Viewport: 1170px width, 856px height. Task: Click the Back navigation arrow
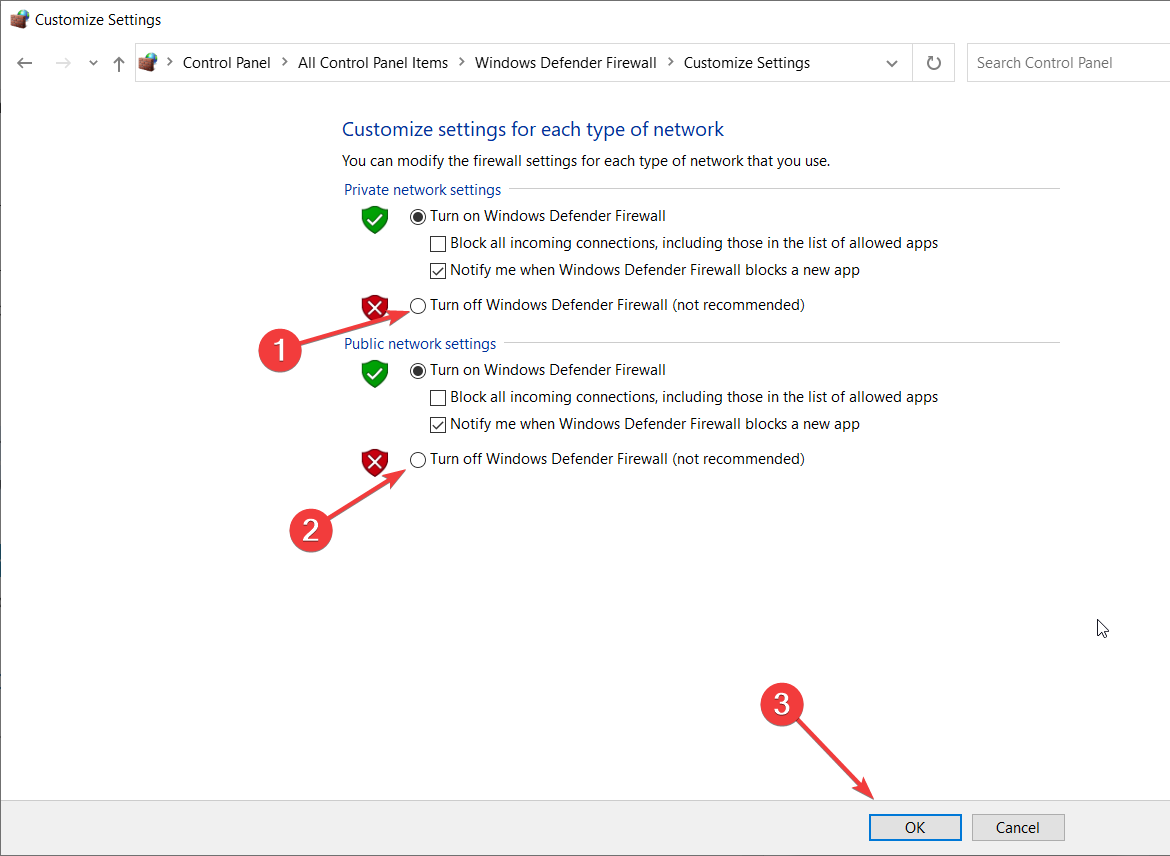coord(25,63)
